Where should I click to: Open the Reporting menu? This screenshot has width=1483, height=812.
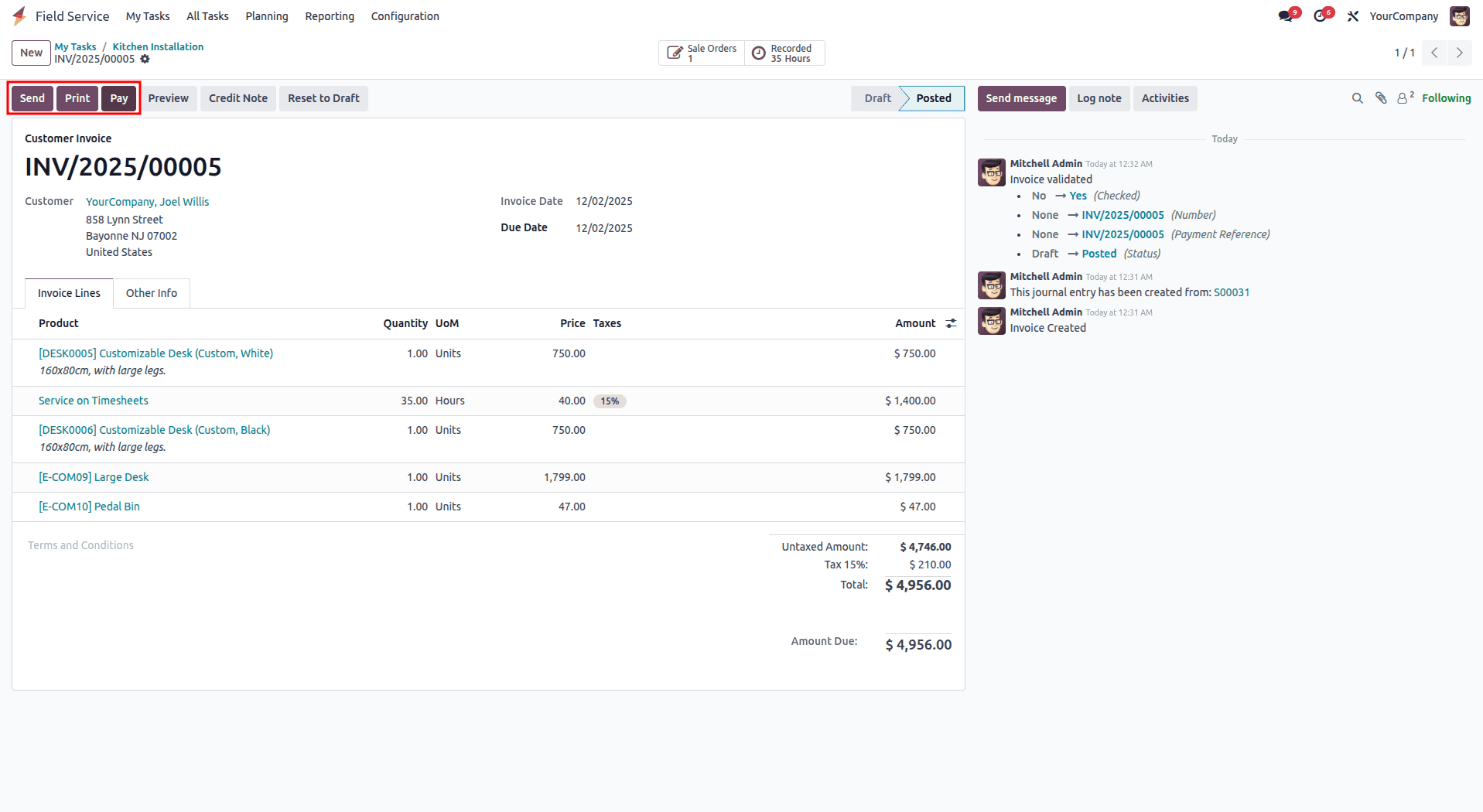point(330,15)
